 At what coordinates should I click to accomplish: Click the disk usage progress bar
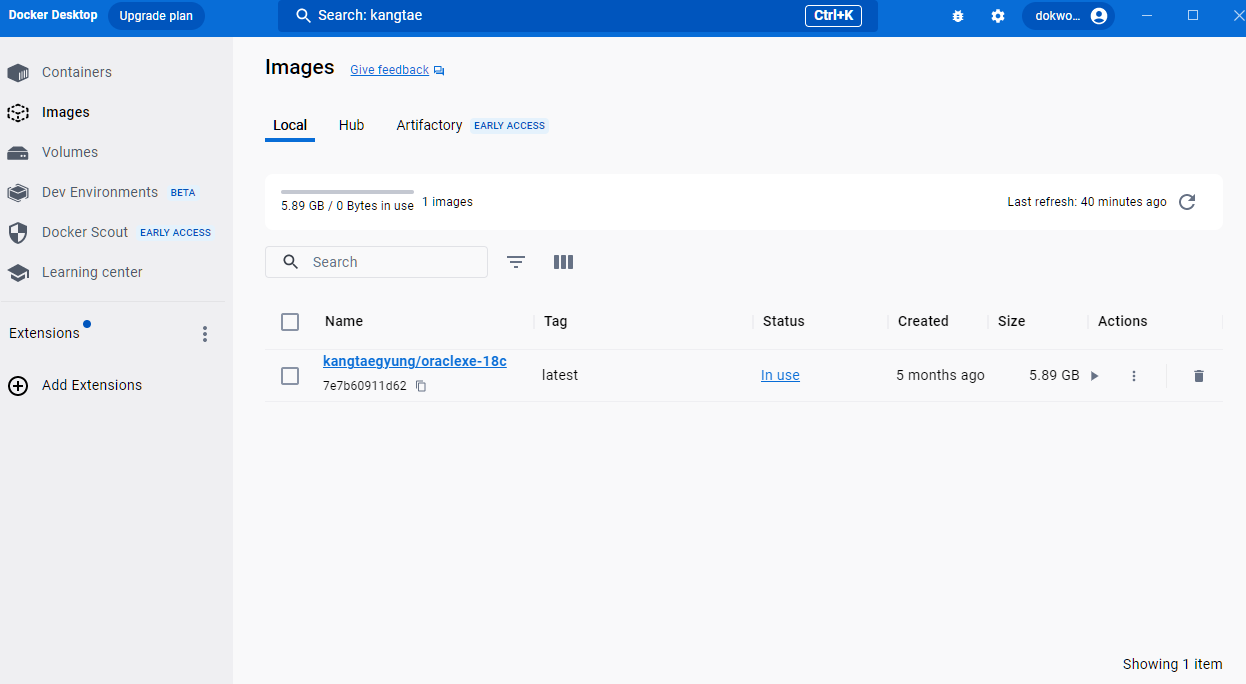347,191
